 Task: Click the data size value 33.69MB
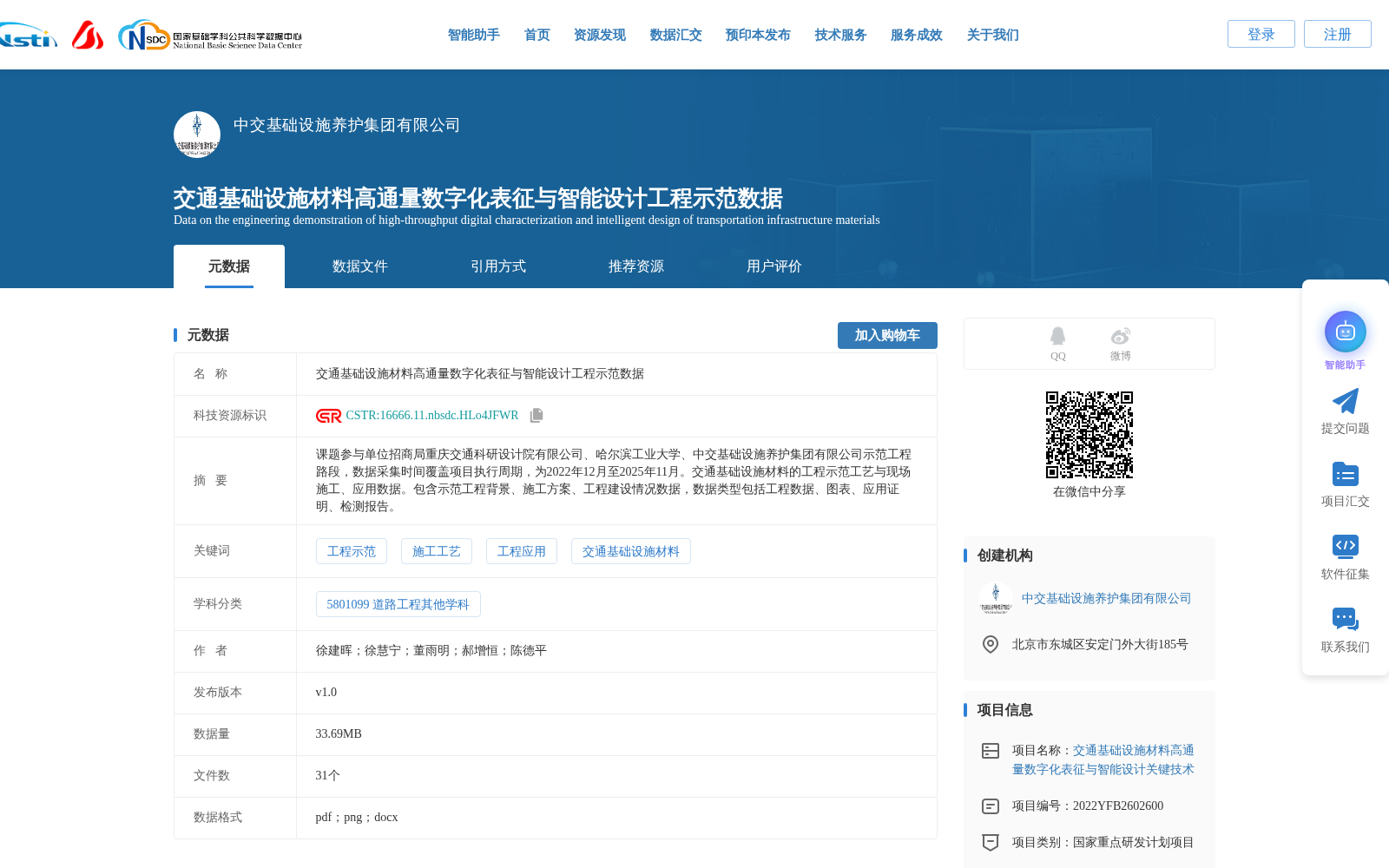click(x=339, y=734)
